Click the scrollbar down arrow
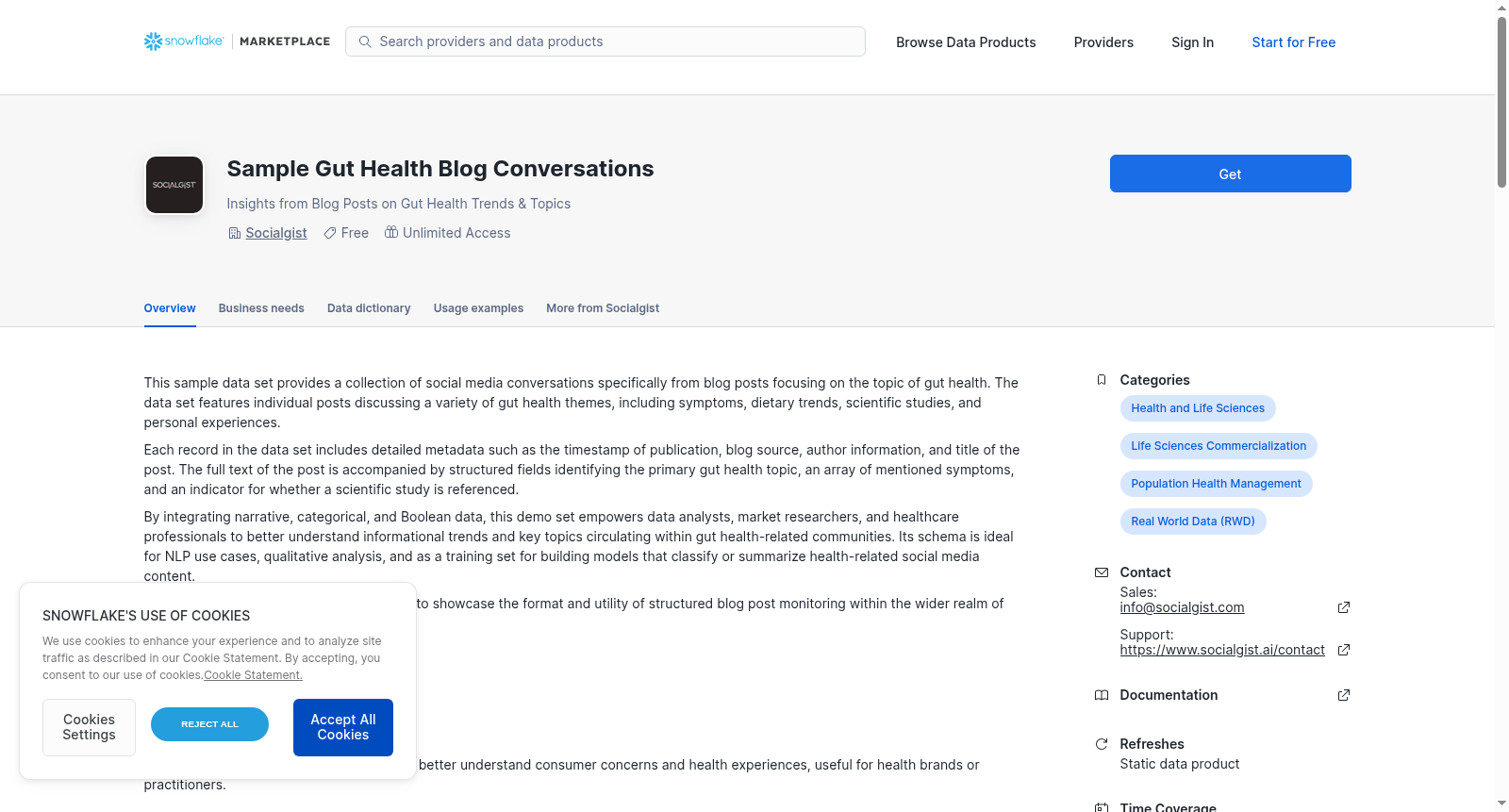 (1501, 804)
